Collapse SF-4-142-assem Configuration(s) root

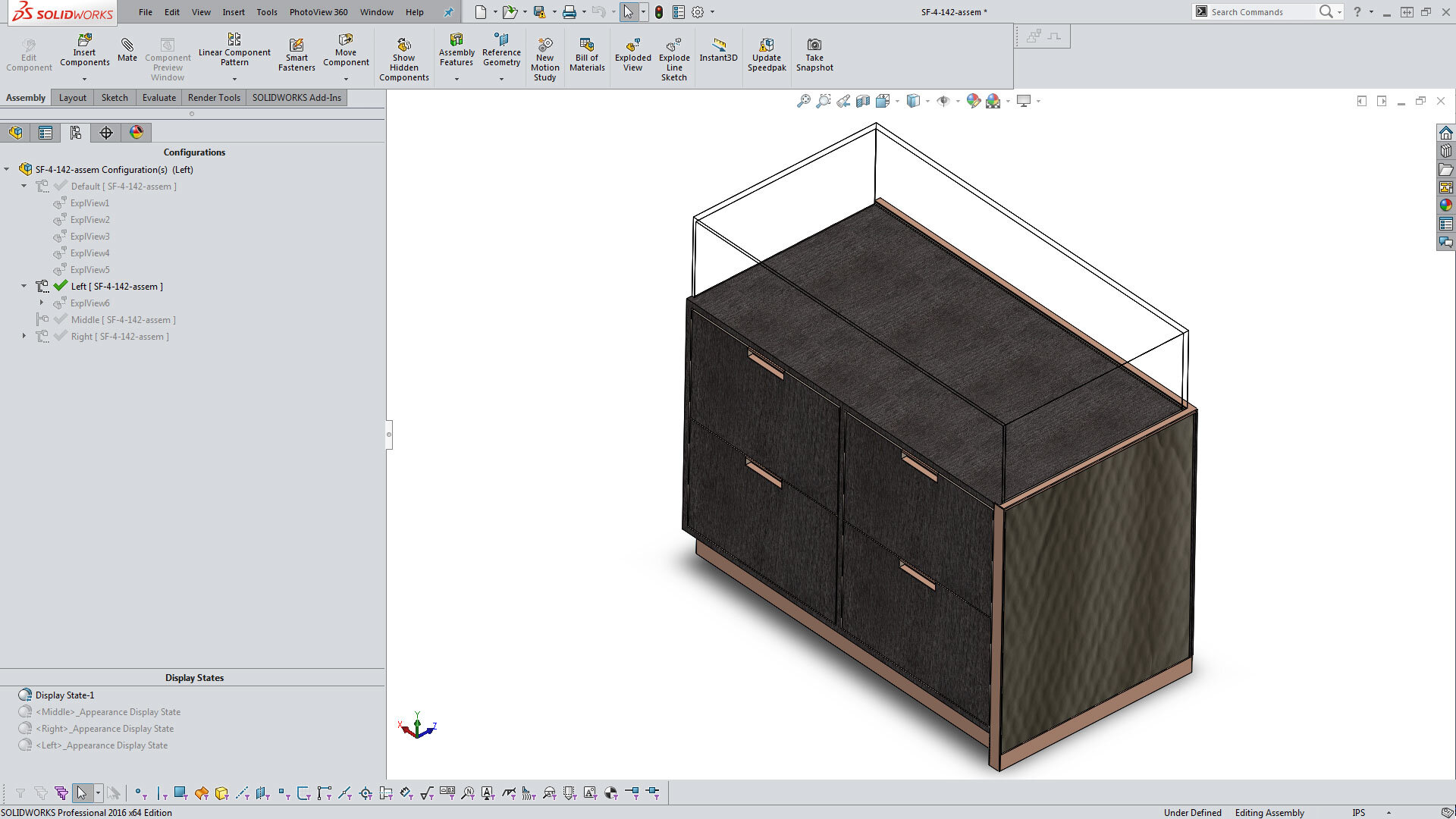coord(7,170)
